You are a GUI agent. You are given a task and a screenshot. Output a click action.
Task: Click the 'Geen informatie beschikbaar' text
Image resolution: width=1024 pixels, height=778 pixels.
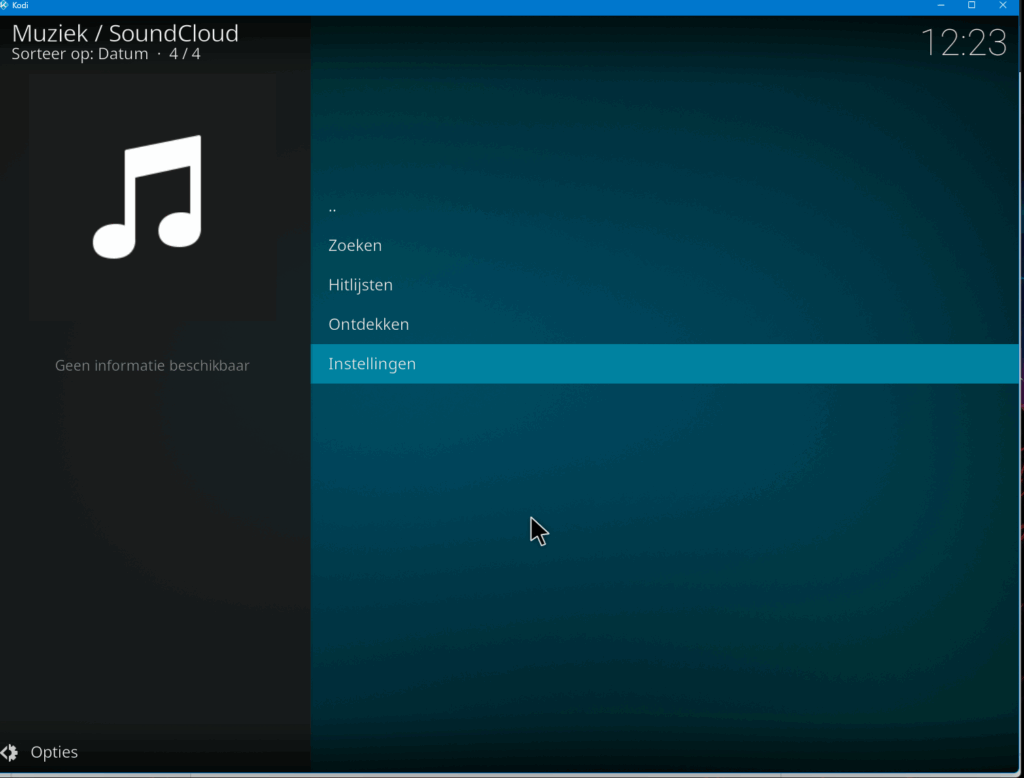click(x=152, y=366)
